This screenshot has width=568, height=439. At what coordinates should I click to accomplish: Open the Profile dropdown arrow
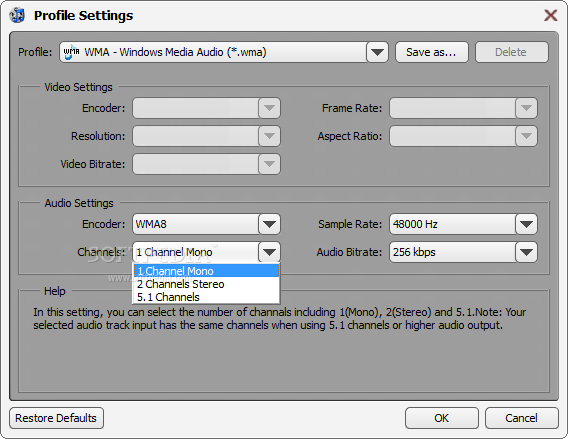click(377, 52)
